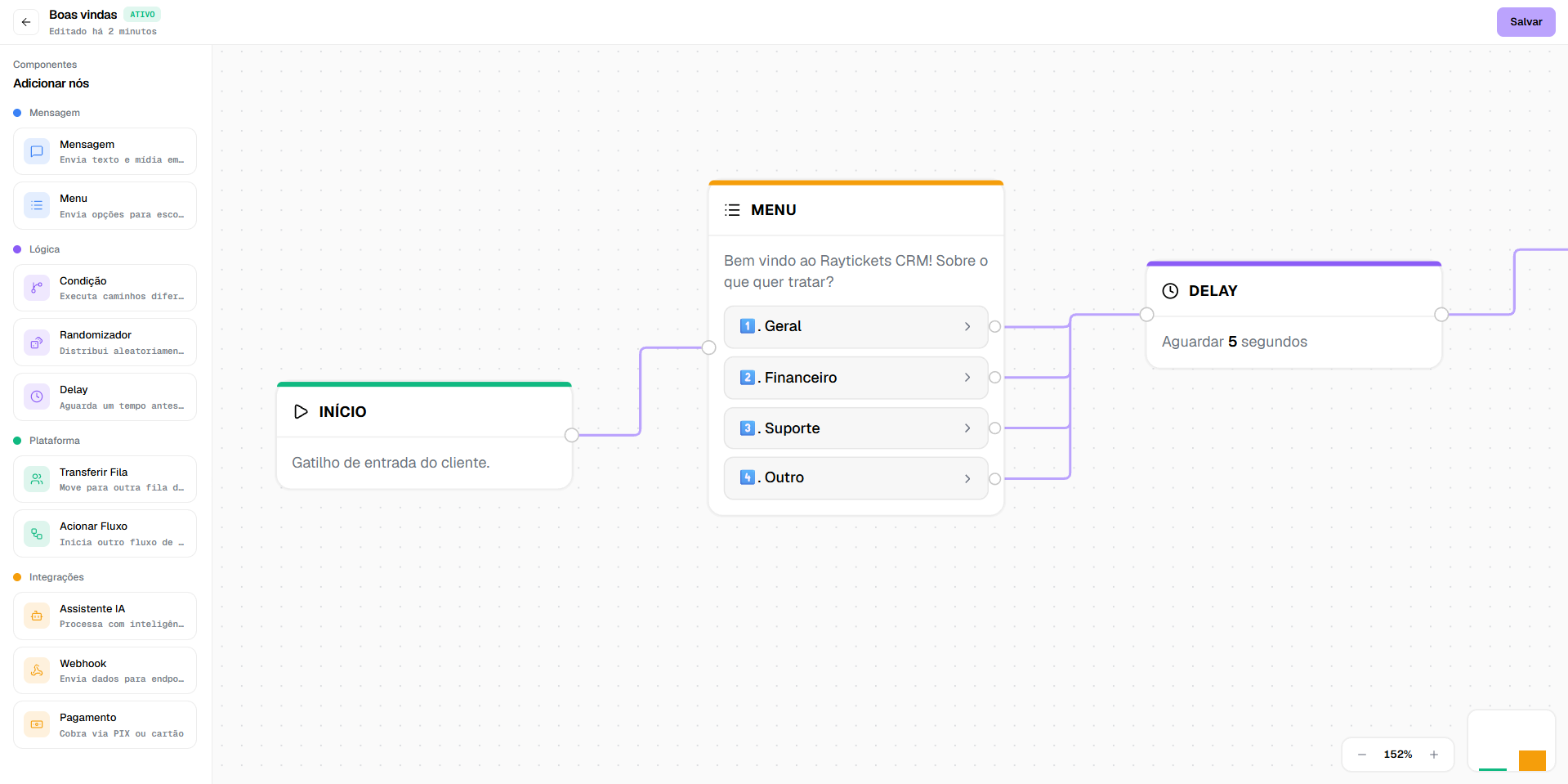Click the play icon on INÍCIO node
Image resolution: width=1568 pixels, height=784 pixels.
point(301,412)
